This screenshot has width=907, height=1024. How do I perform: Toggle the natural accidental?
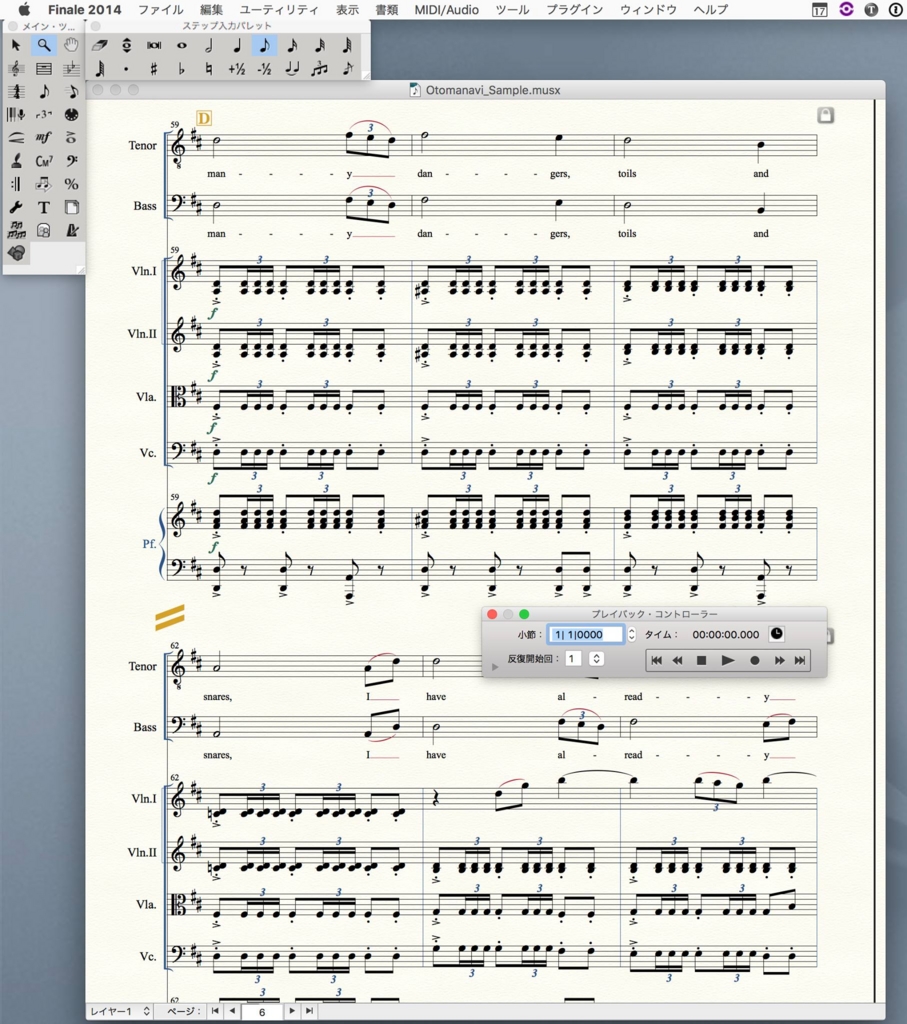(209, 69)
